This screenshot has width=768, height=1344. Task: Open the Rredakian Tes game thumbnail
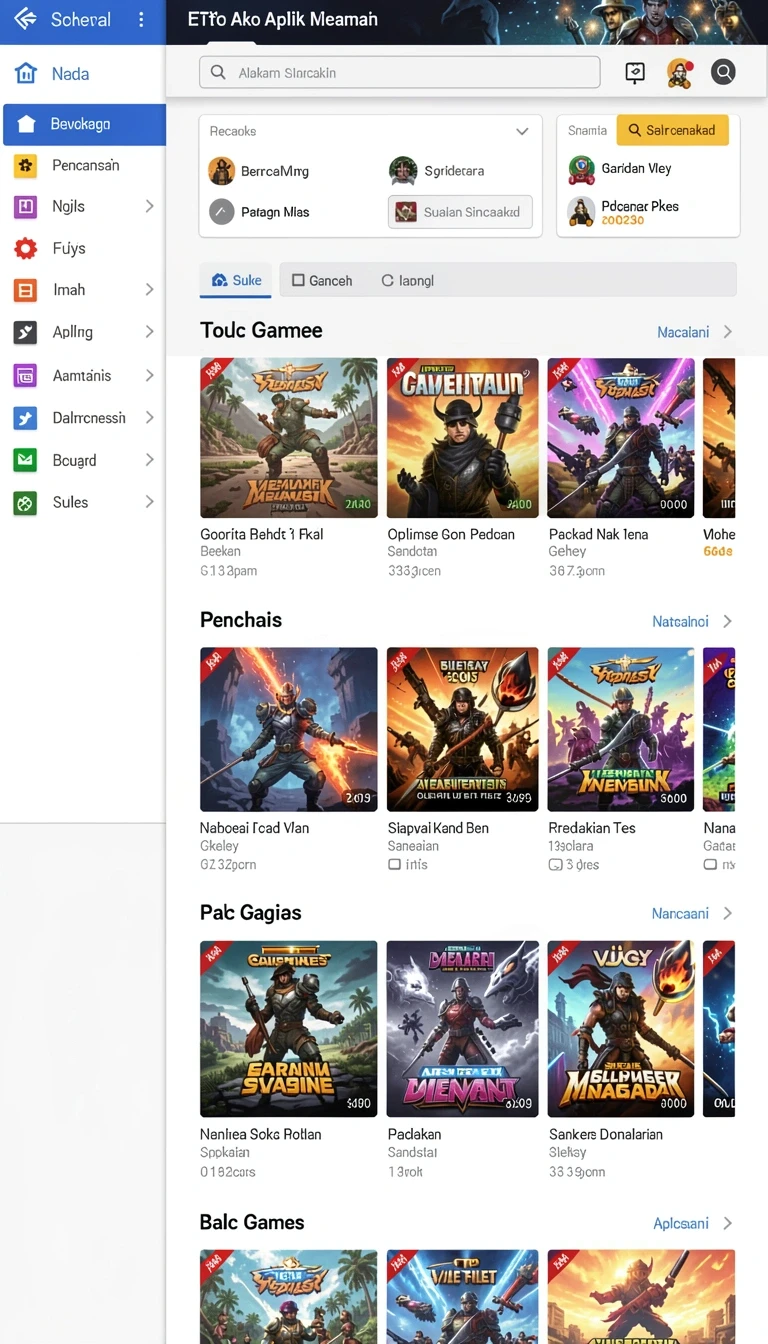click(x=621, y=729)
